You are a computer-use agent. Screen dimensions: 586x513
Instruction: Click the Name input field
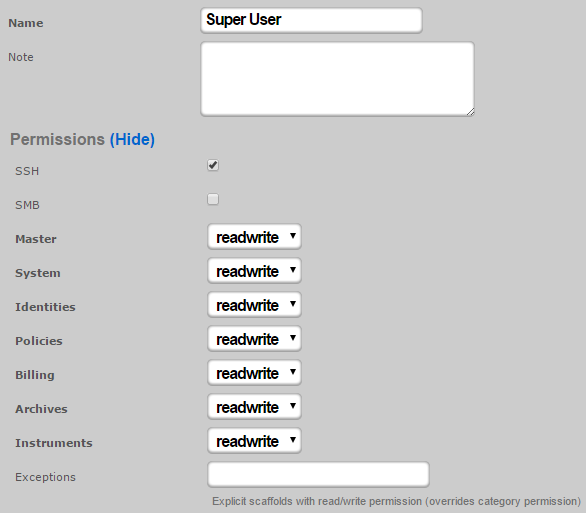tap(311, 20)
